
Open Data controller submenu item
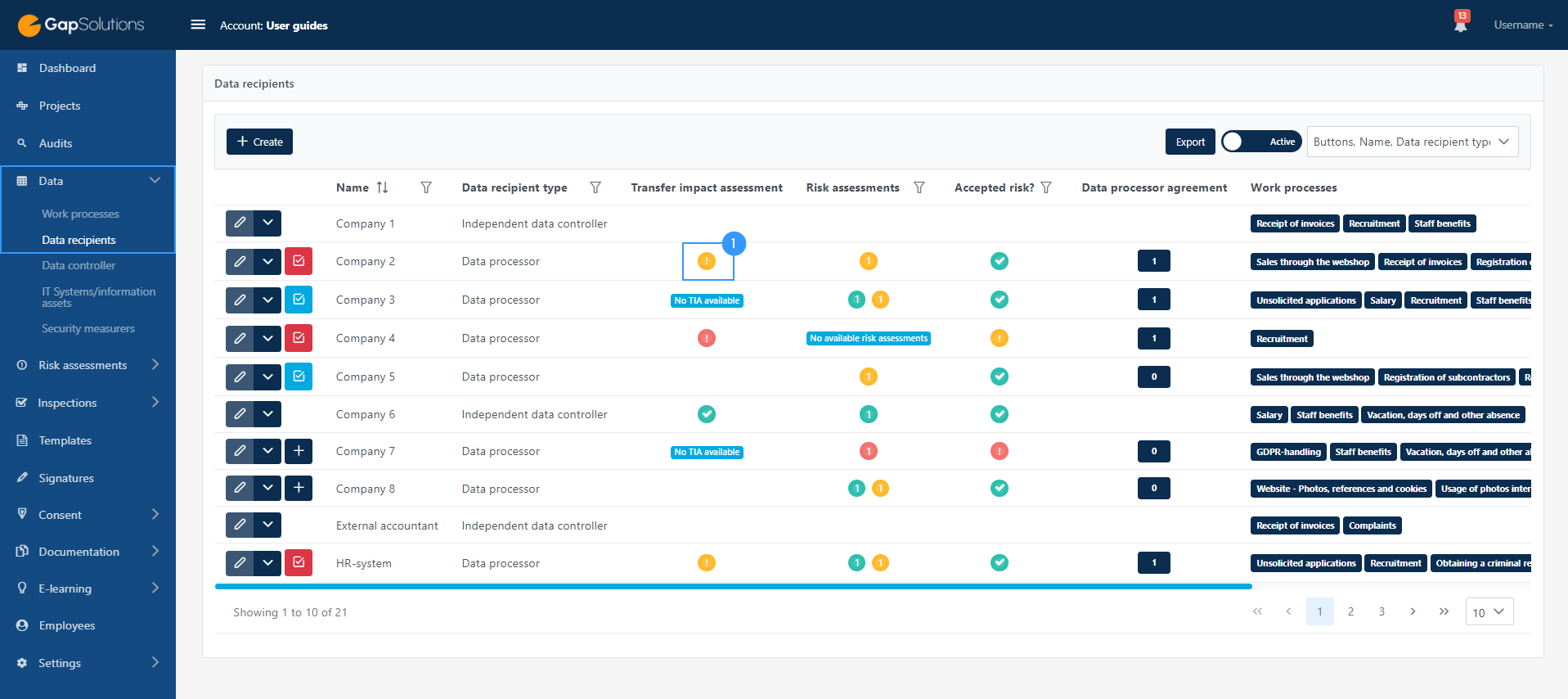coord(79,265)
